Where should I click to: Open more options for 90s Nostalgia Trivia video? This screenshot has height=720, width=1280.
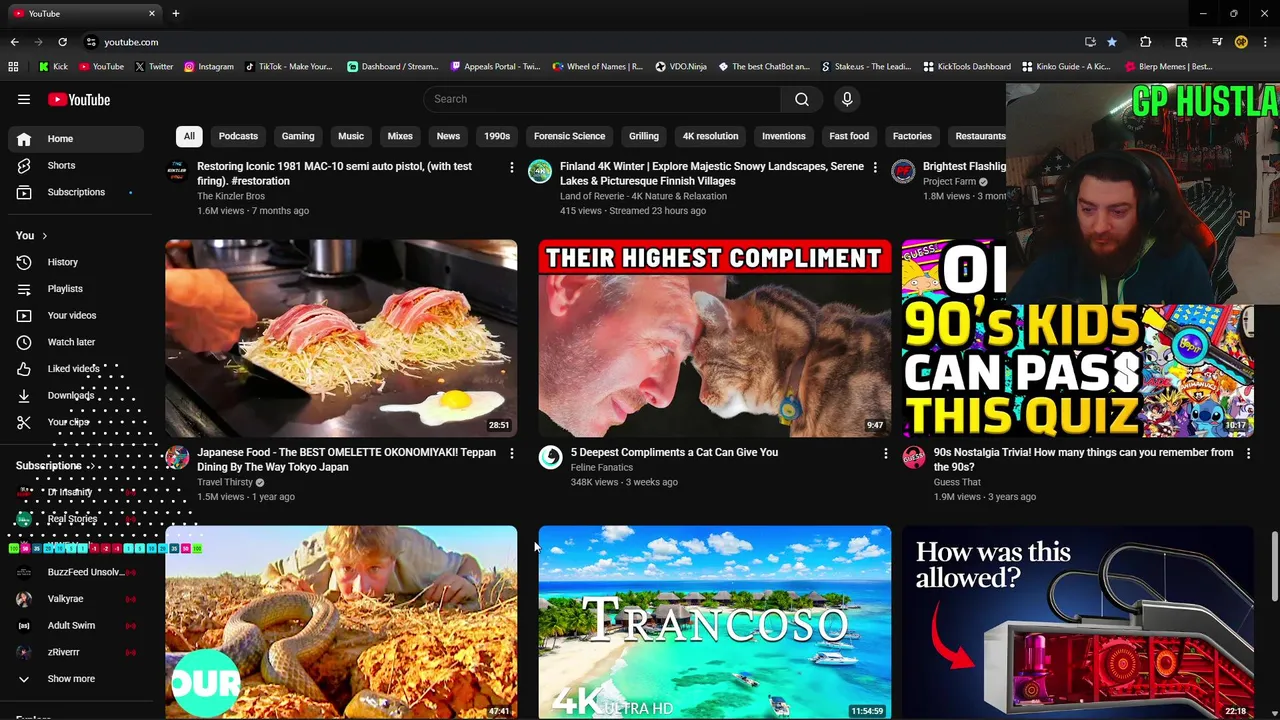1248,453
